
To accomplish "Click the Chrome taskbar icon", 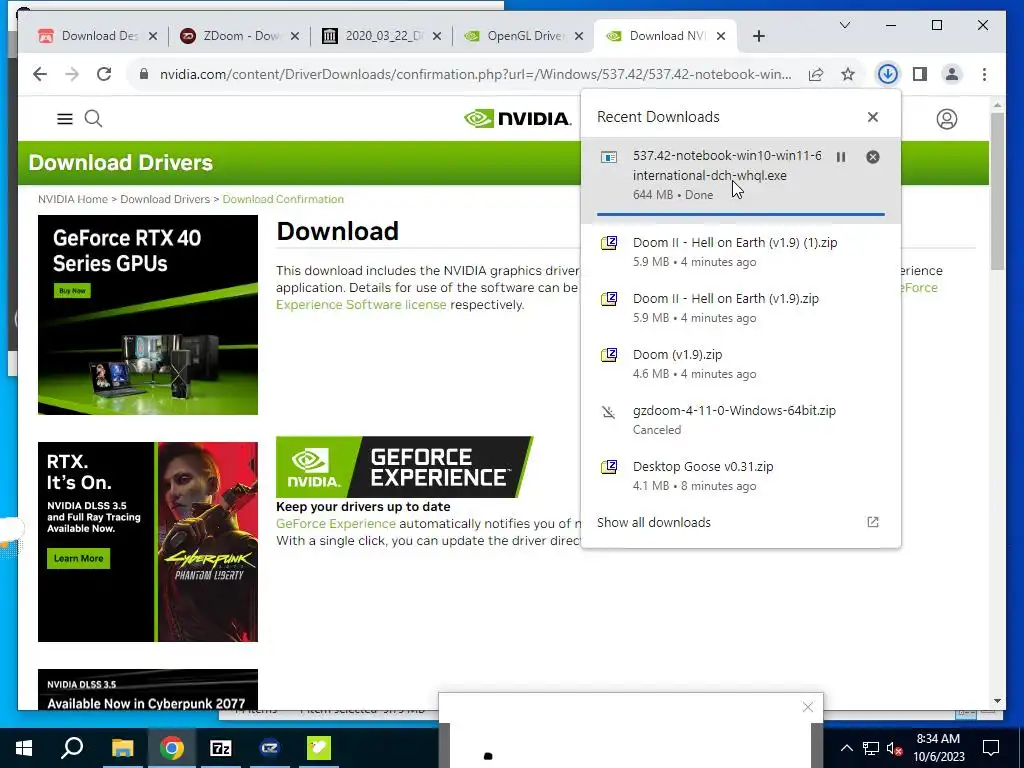I will [x=172, y=748].
